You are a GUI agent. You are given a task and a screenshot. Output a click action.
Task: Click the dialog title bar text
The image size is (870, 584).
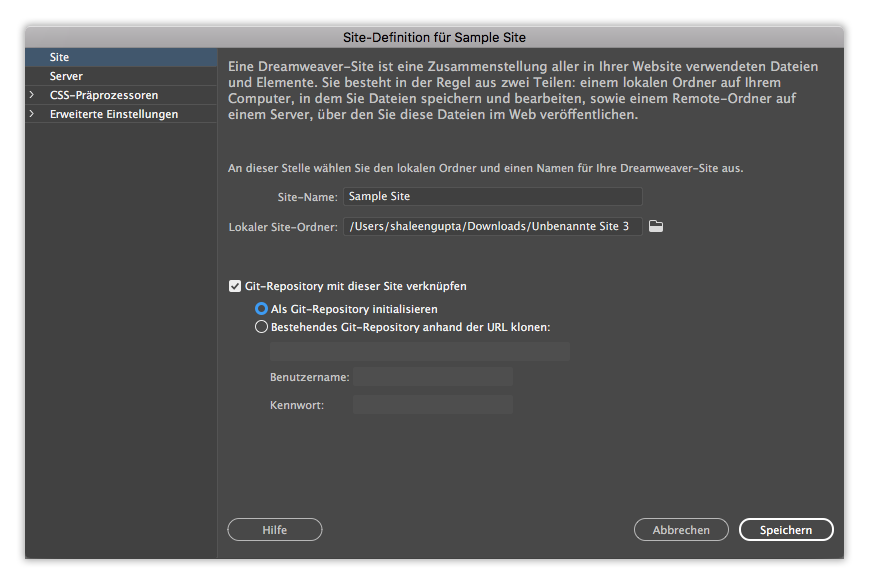coord(434,37)
